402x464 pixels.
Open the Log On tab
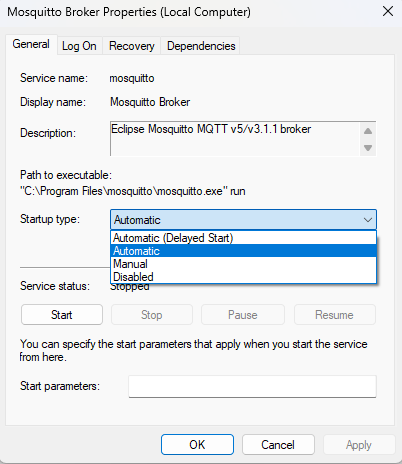coord(79,46)
